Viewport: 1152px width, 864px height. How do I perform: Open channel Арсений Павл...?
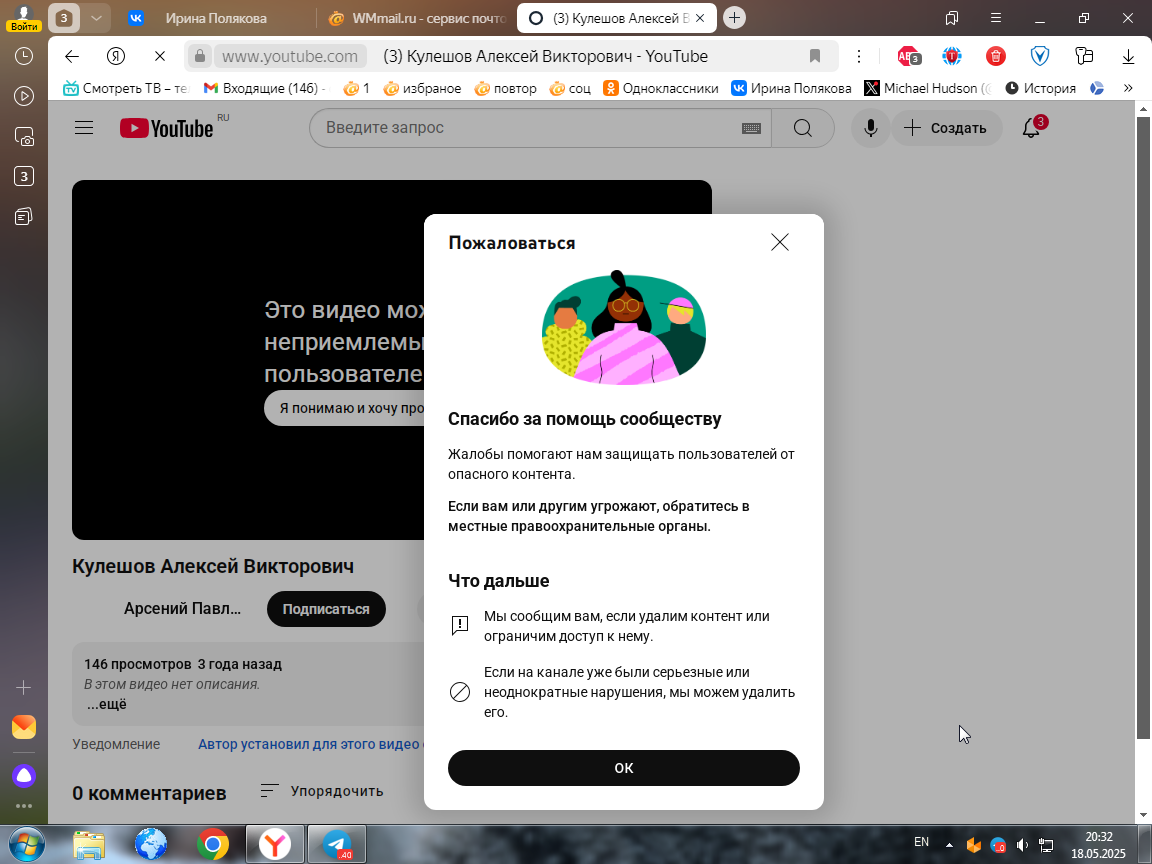[x=182, y=609]
